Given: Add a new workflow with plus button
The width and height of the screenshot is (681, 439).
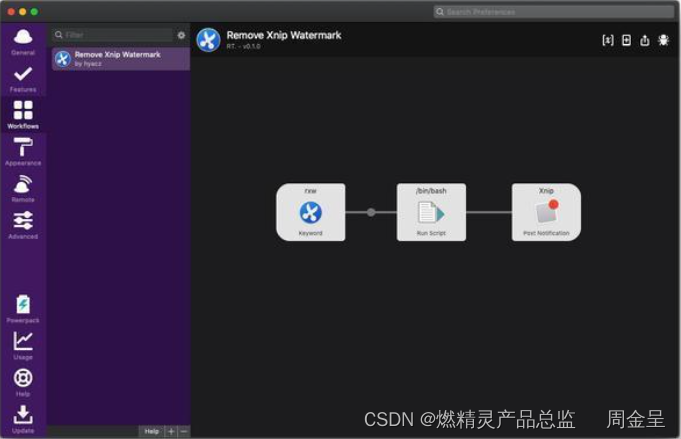Looking at the screenshot, I should coord(171,431).
